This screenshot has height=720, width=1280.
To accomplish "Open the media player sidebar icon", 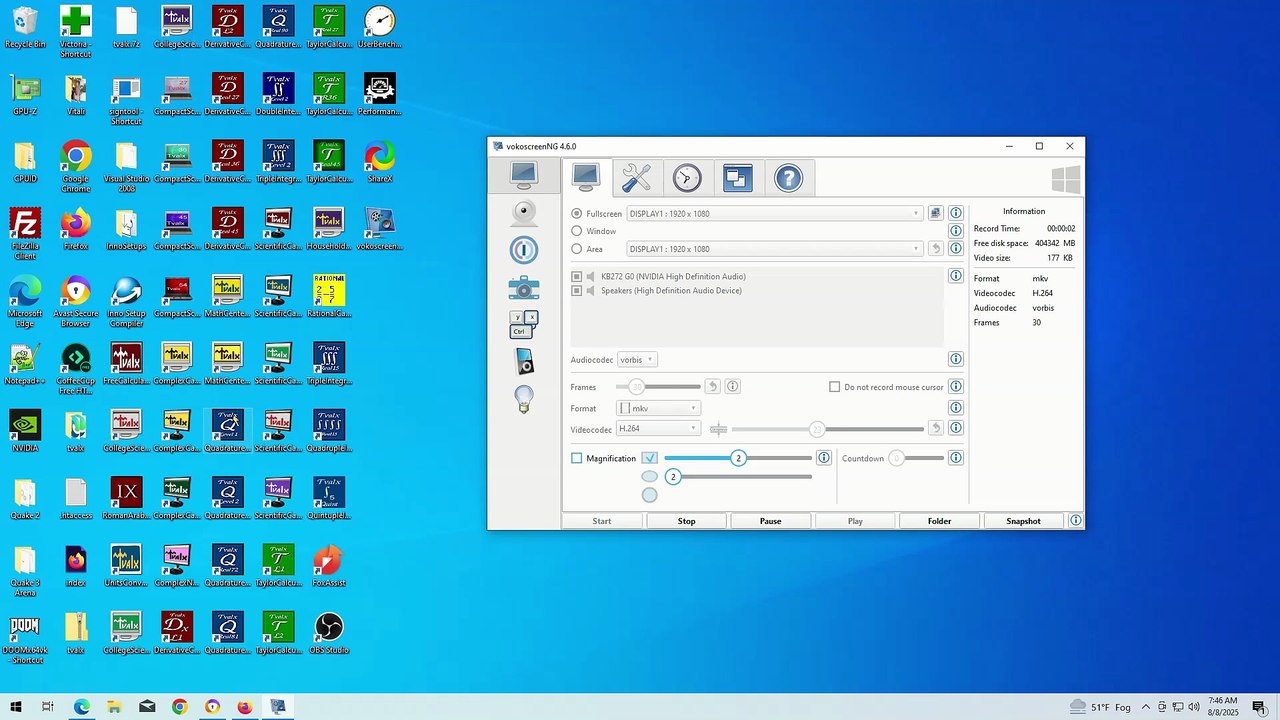I will [x=524, y=361].
